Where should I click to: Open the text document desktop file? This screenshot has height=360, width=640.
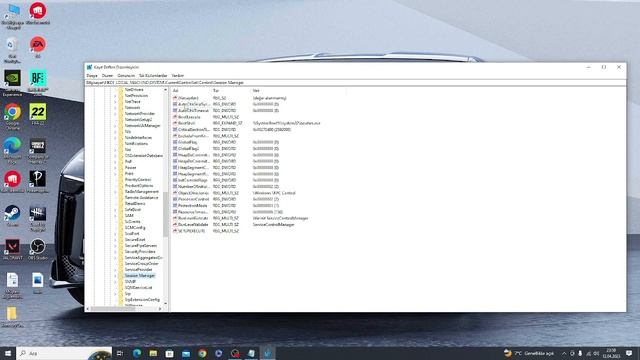coord(12,285)
